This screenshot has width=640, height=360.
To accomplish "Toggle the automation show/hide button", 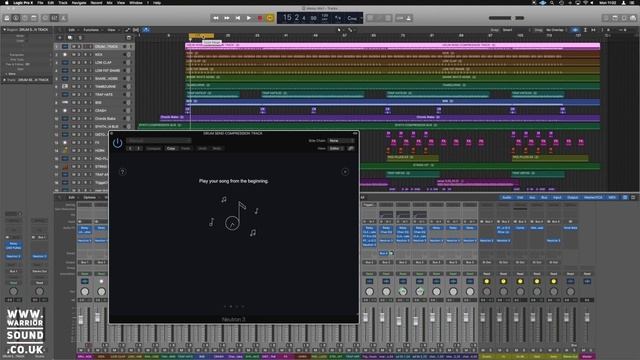I will tap(127, 30).
